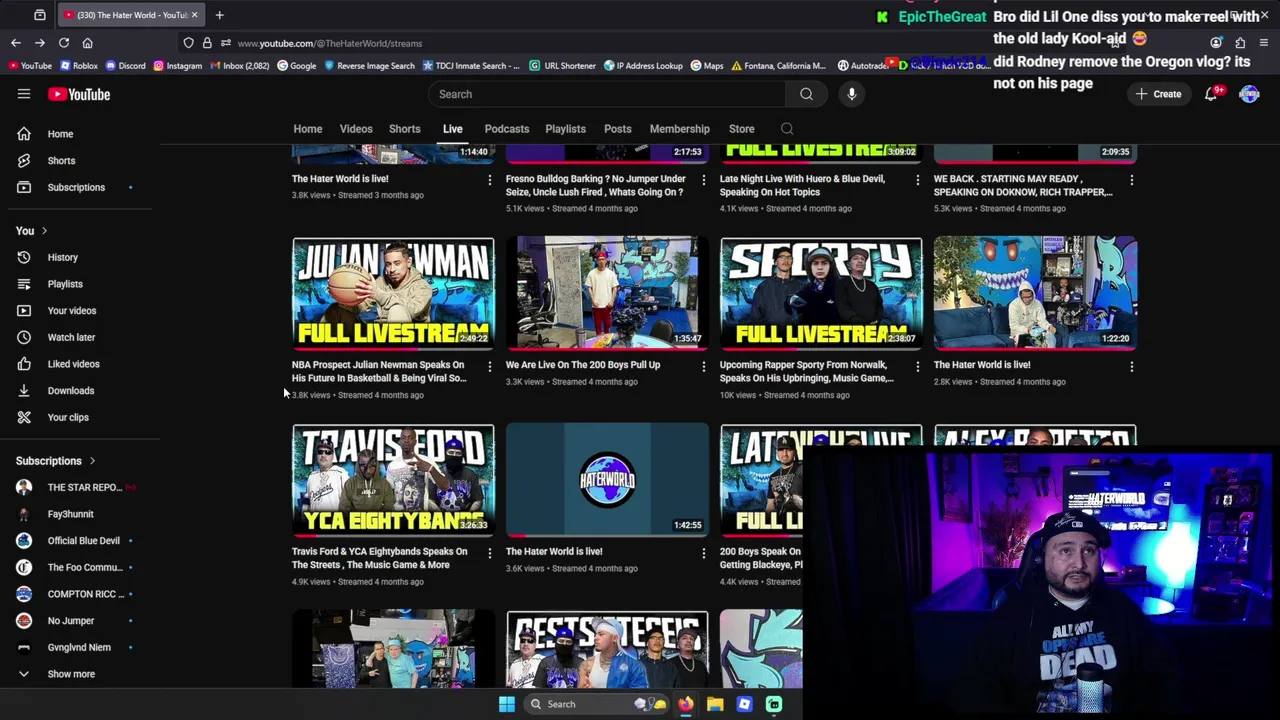1280x720 pixels.
Task: Switch to channel Home tab
Action: pos(308,129)
